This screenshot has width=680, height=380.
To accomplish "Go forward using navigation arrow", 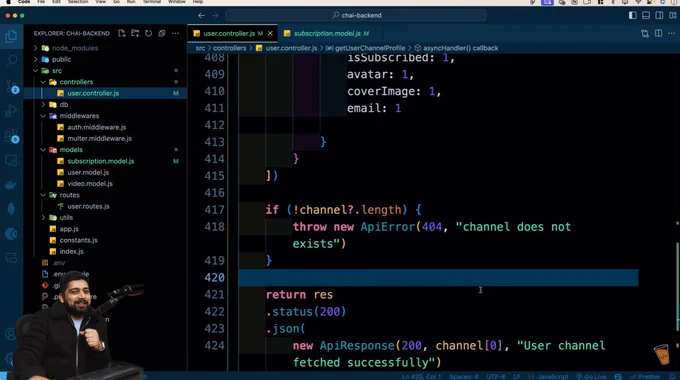I will (215, 16).
